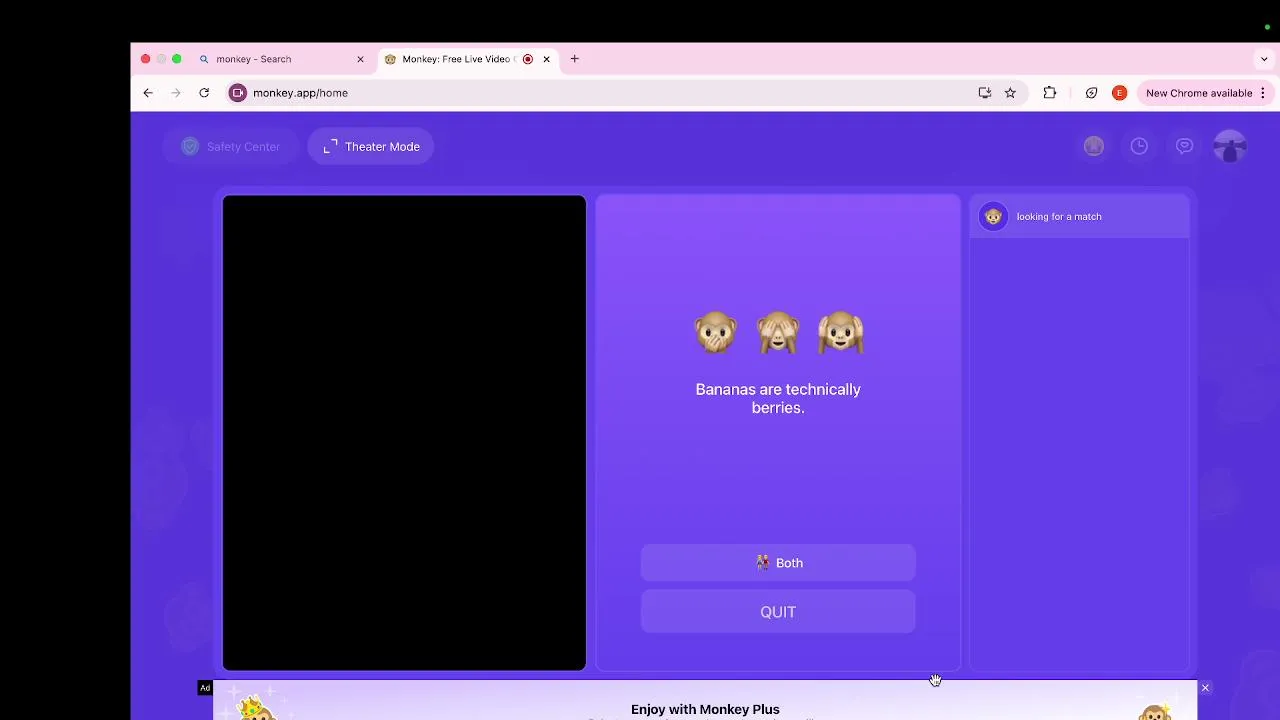Open the Safety Center
This screenshot has height=720, width=1280.
(230, 147)
